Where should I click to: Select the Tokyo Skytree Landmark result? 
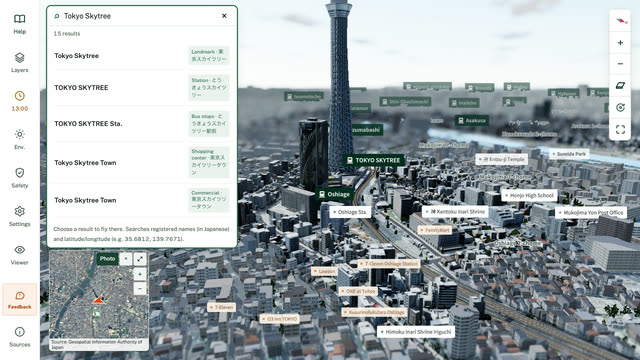click(142, 56)
